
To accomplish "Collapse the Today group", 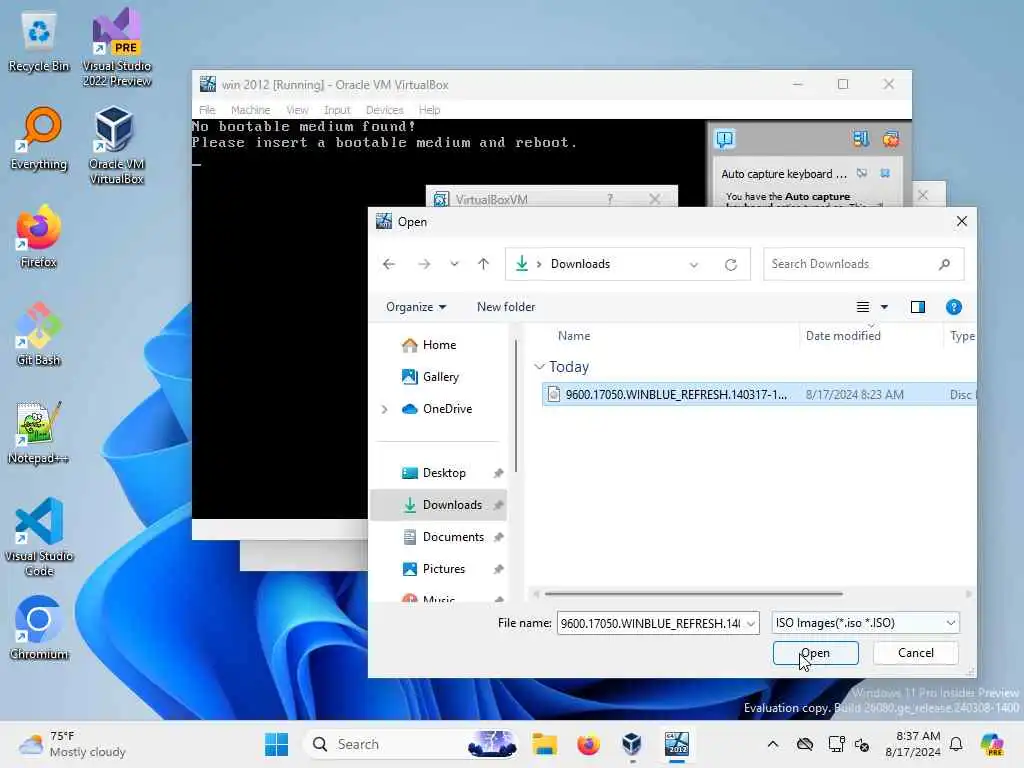I will tap(539, 367).
